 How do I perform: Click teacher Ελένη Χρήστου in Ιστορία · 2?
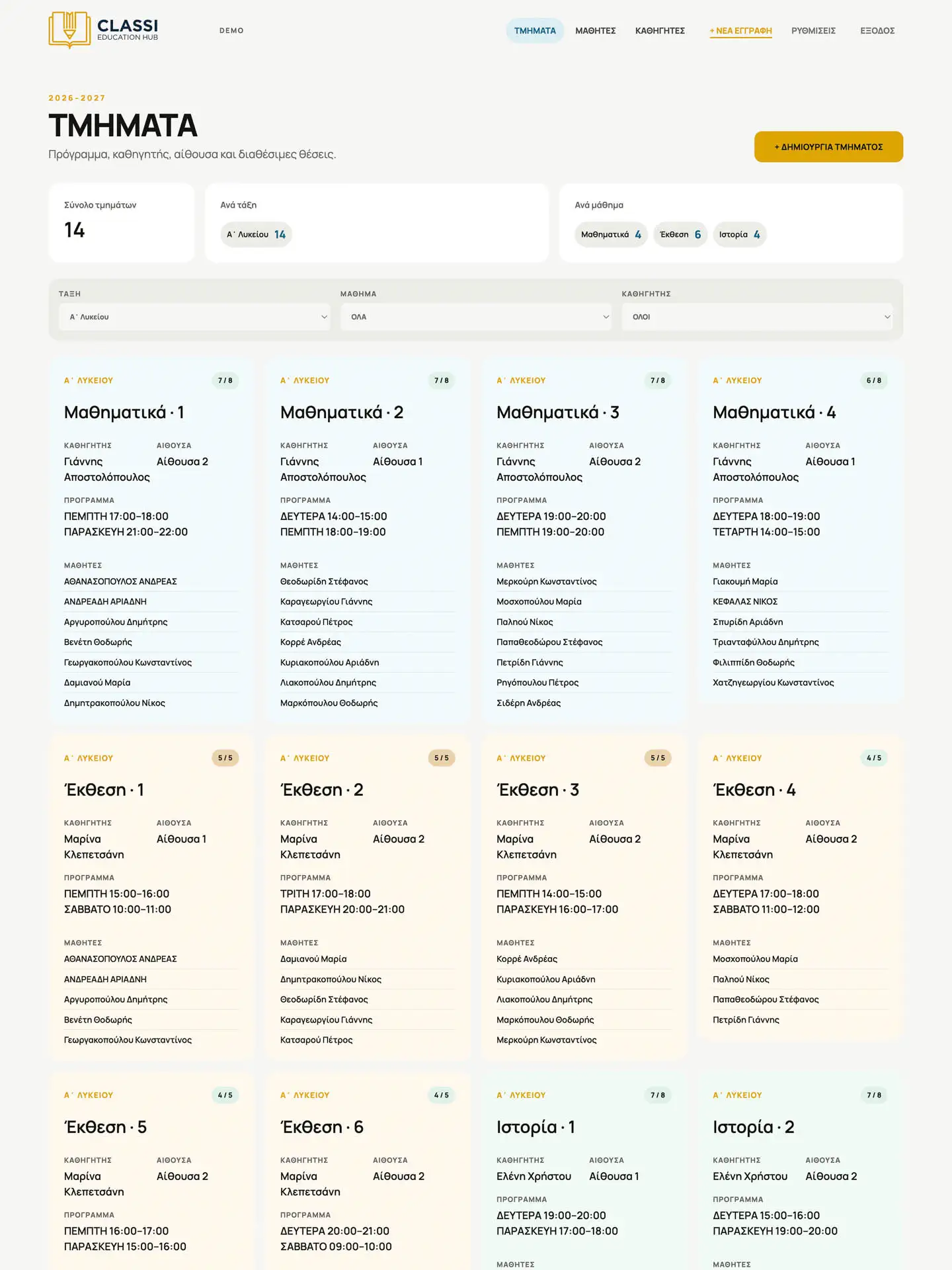click(750, 1177)
